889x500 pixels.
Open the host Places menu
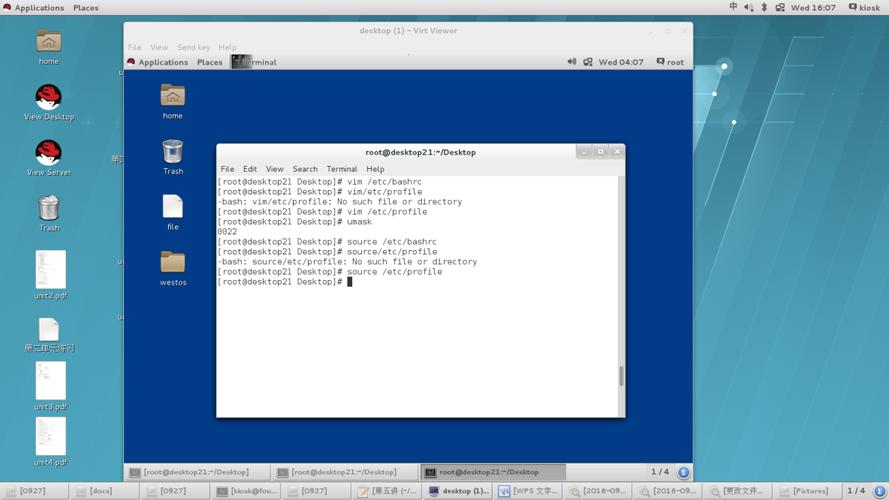pos(86,7)
